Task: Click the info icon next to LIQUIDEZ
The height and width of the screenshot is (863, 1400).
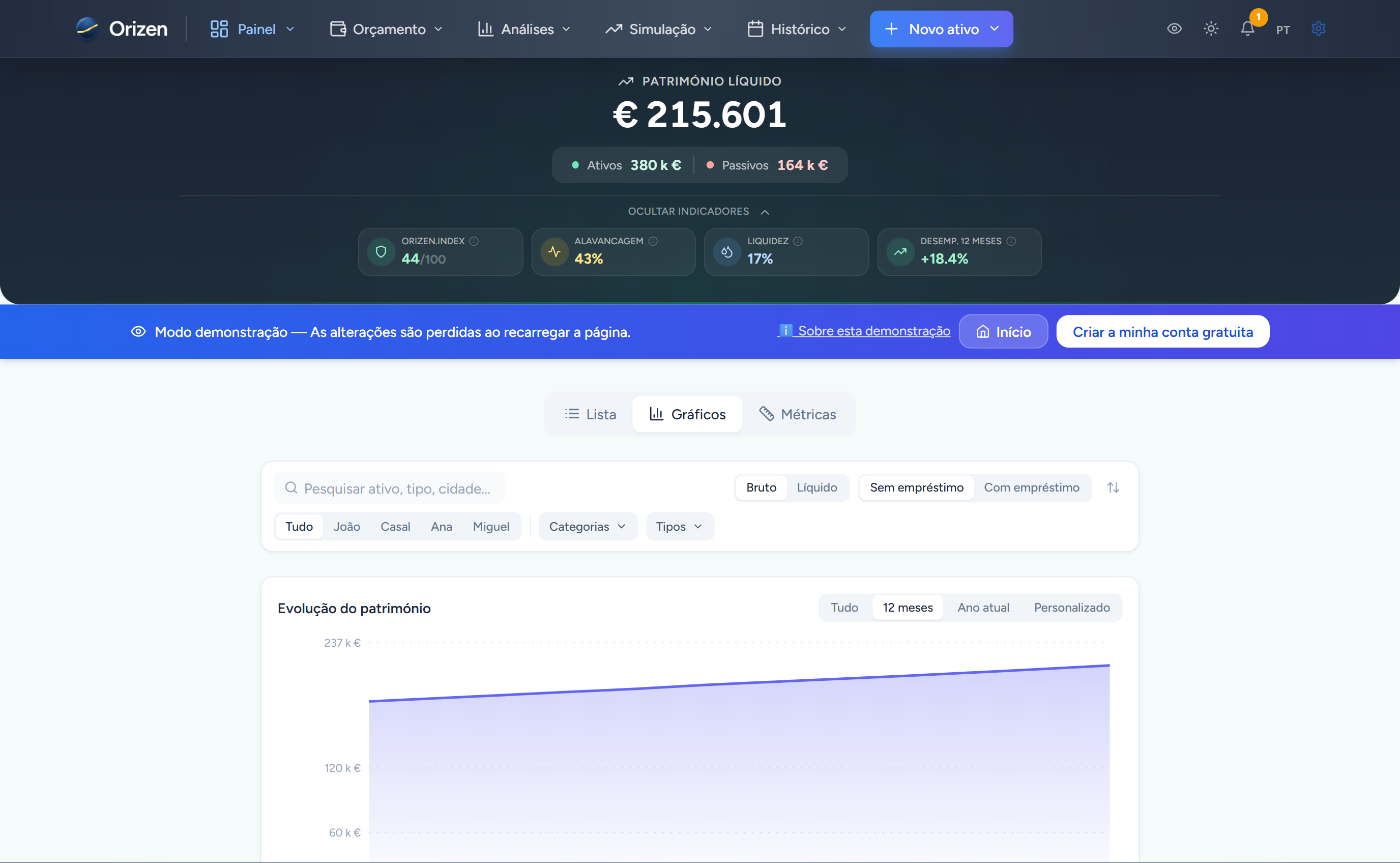Action: pos(798,241)
